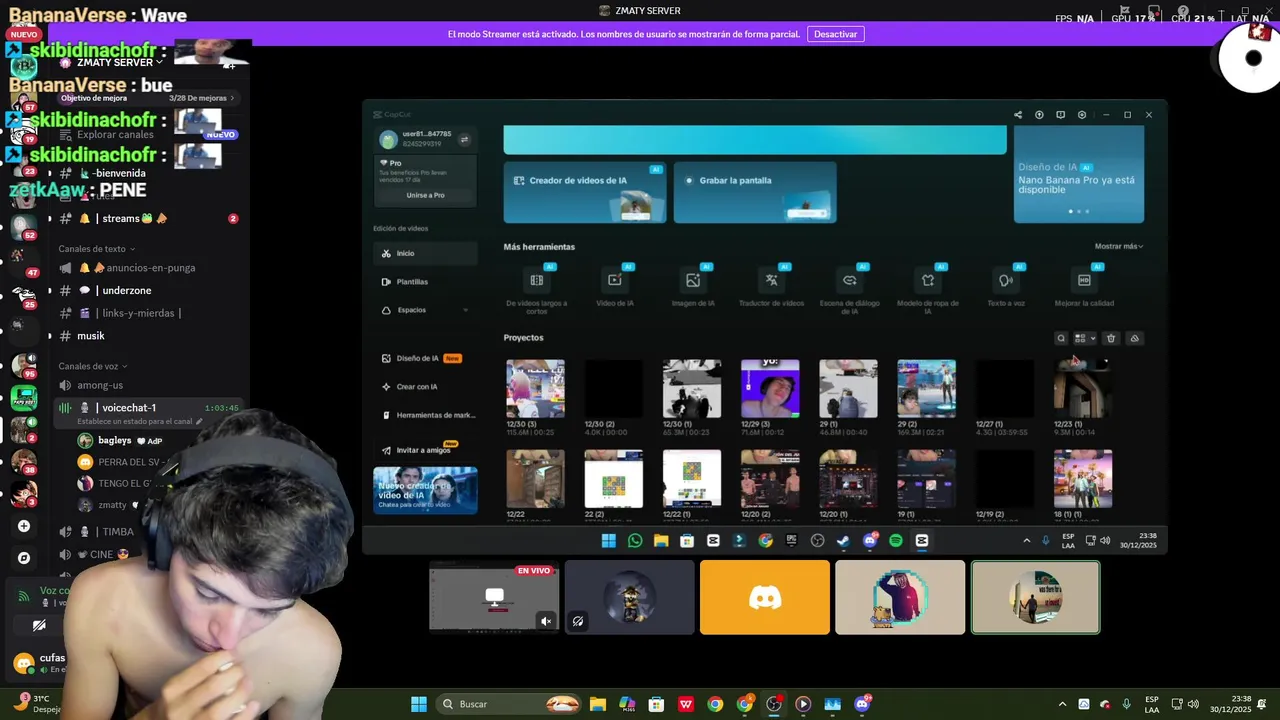
Task: Open project thumbnail 29 (2)
Action: point(926,388)
